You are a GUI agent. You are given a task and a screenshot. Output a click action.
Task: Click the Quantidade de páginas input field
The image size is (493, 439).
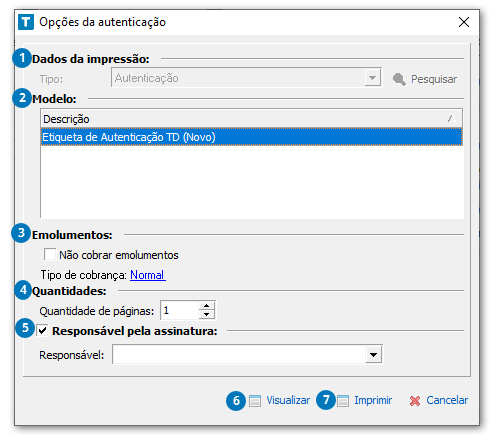[x=180, y=311]
